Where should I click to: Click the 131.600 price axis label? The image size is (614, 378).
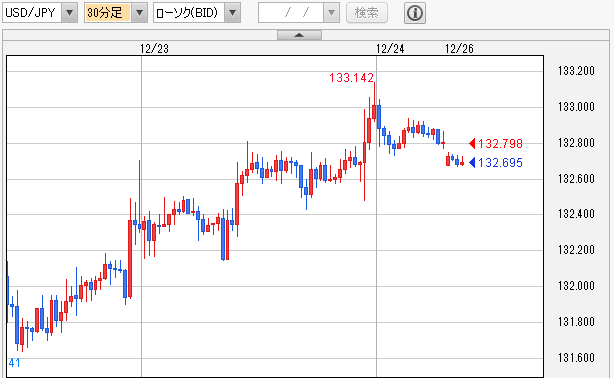click(576, 358)
